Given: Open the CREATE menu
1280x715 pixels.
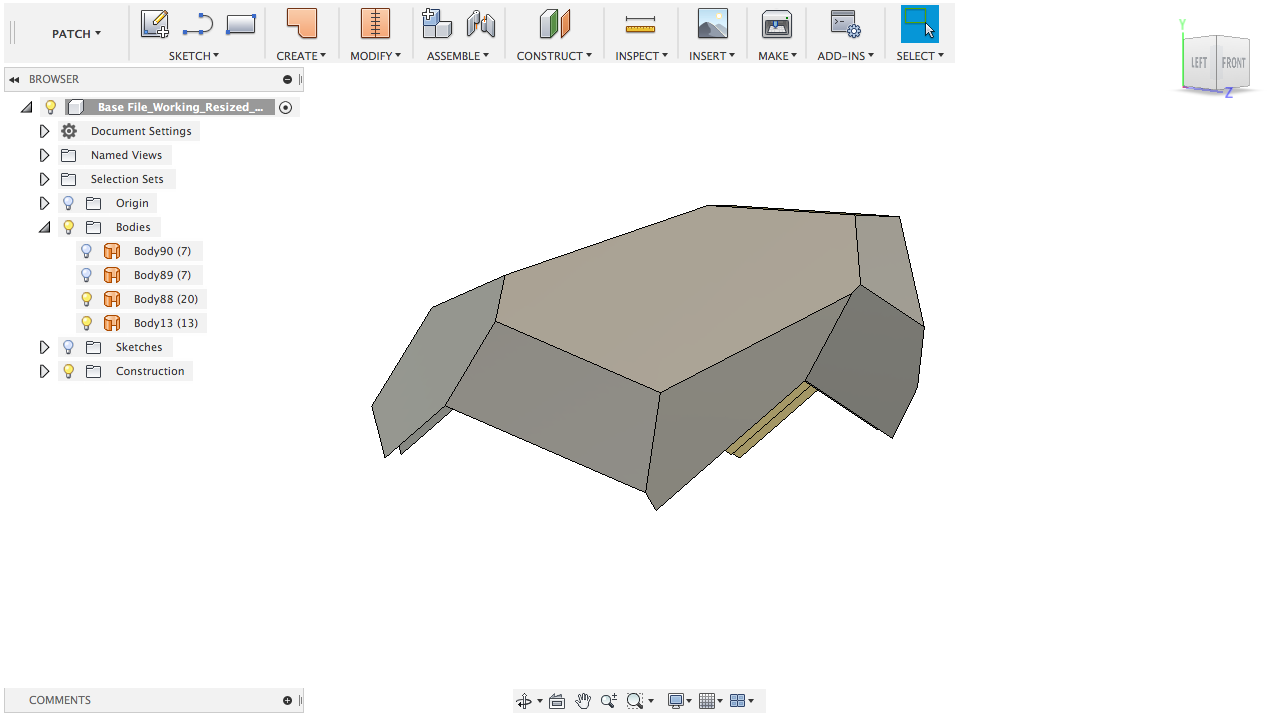Looking at the screenshot, I should (x=301, y=56).
